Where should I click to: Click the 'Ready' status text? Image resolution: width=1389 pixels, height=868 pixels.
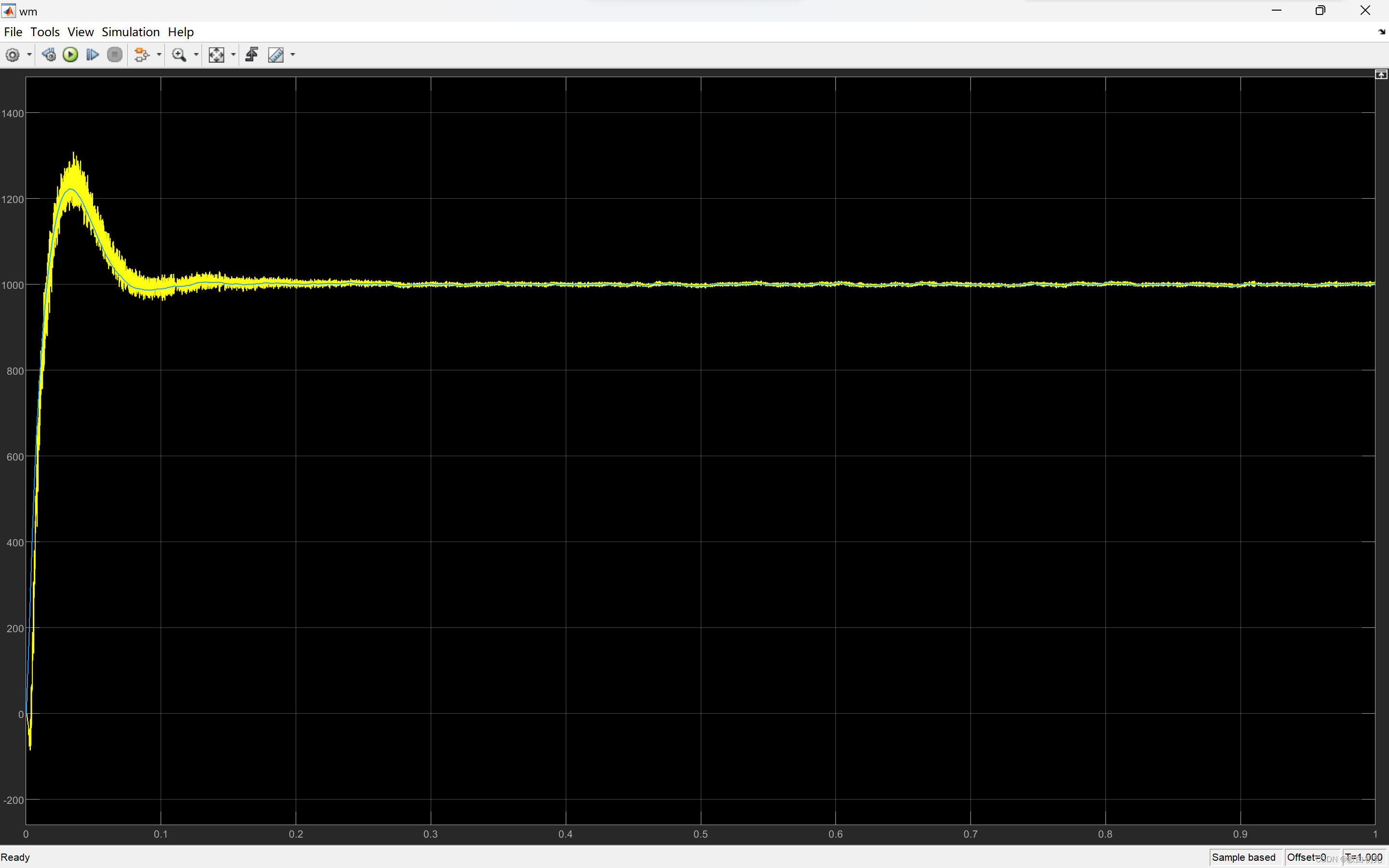pos(15,857)
